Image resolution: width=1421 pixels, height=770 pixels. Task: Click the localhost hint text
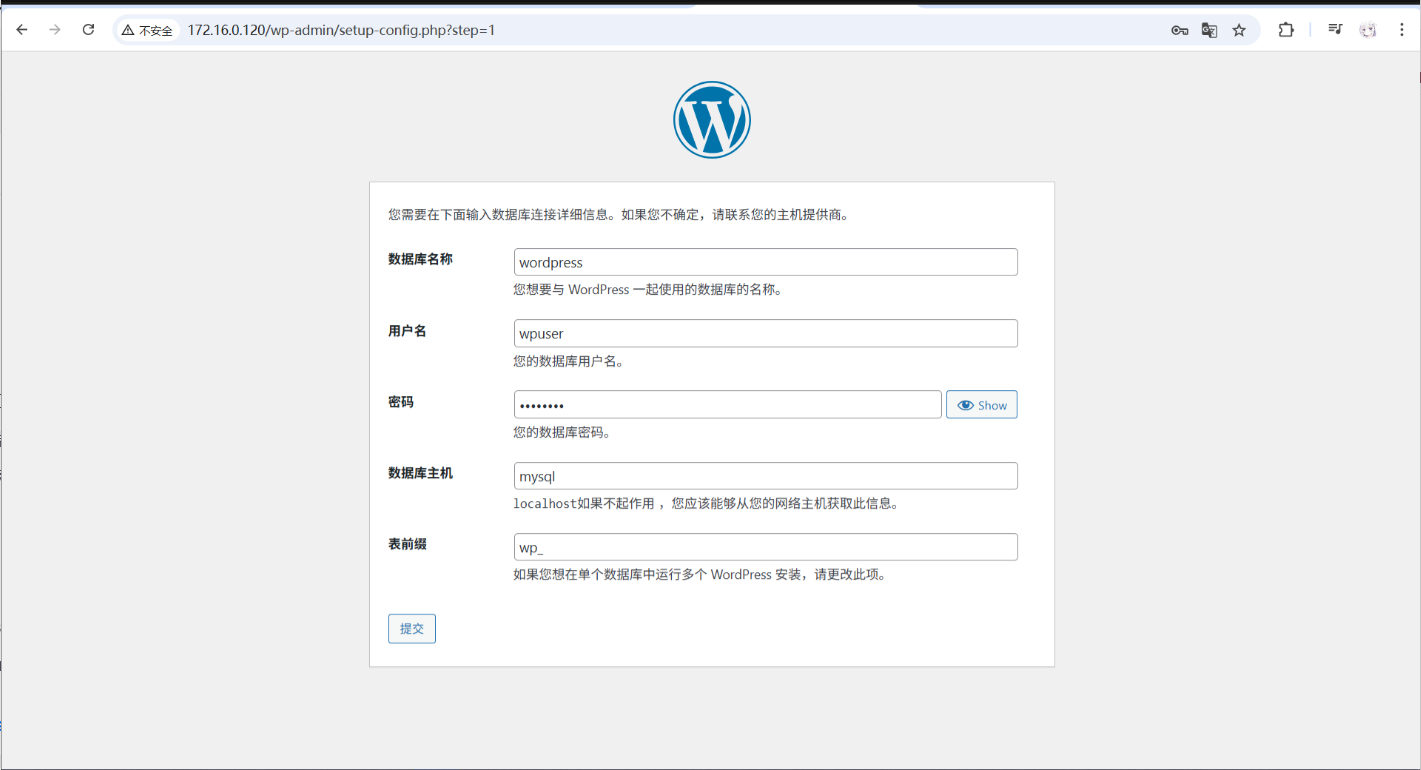point(706,504)
